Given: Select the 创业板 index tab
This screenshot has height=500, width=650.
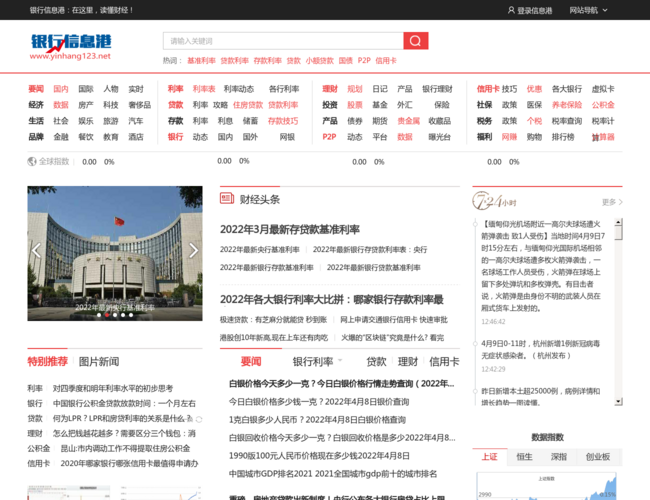Looking at the screenshot, I should [x=597, y=456].
